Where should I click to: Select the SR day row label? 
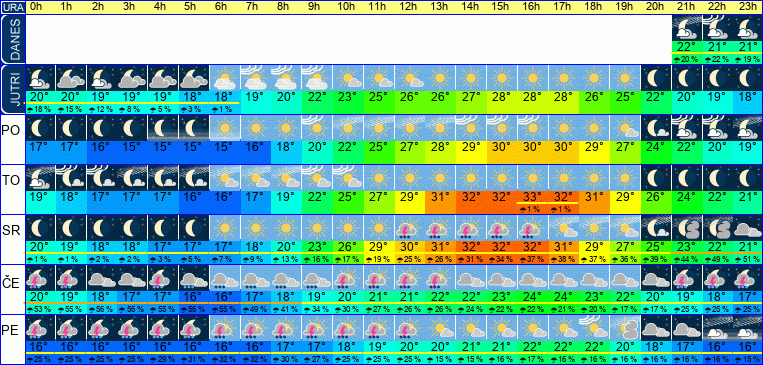10,230
